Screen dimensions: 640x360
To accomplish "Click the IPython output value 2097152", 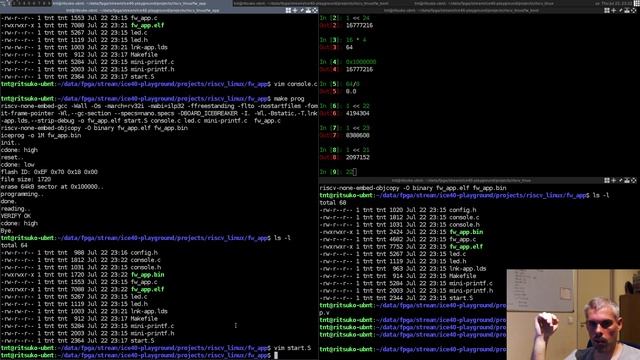I will 358,157.
